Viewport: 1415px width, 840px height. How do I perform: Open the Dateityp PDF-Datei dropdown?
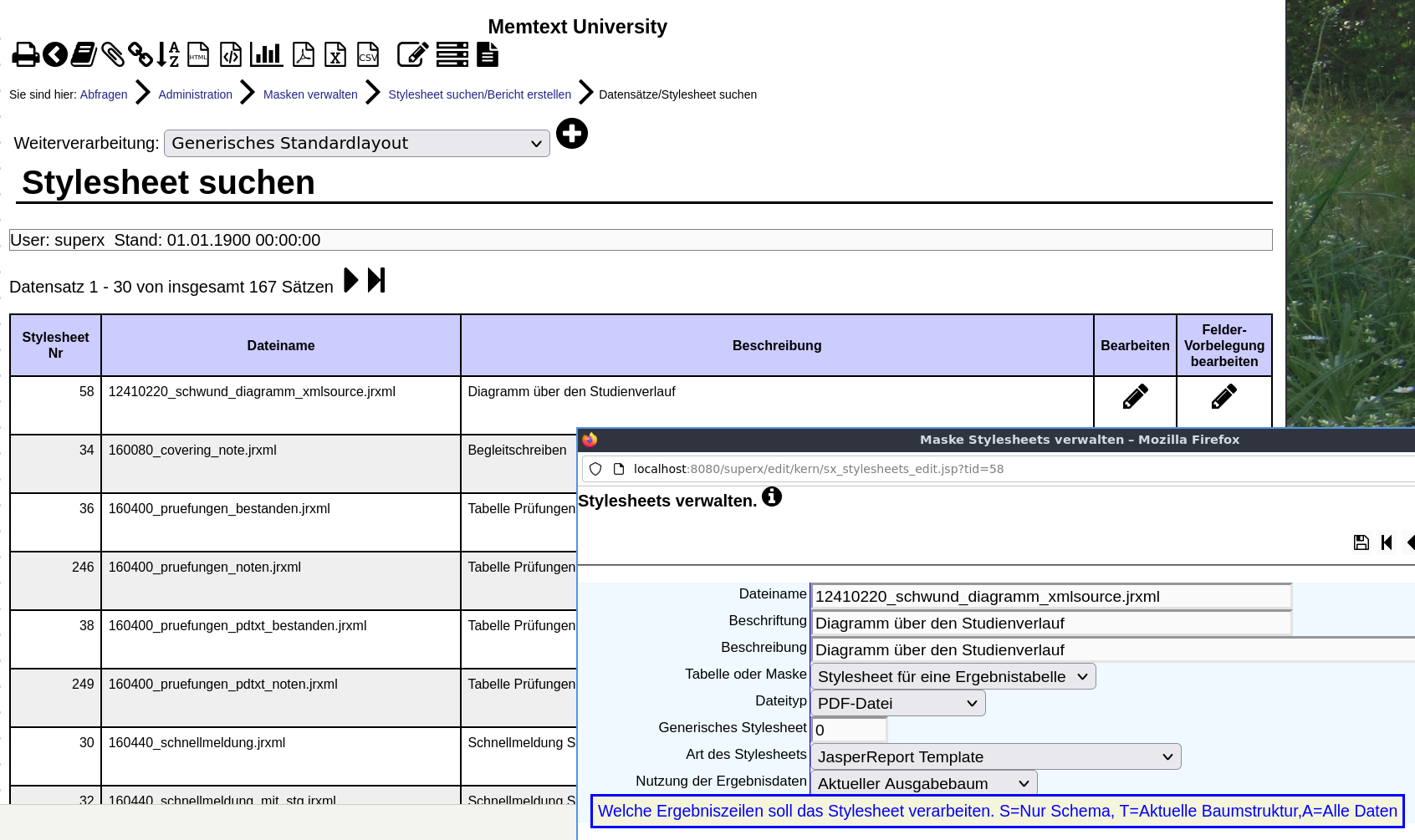click(898, 703)
